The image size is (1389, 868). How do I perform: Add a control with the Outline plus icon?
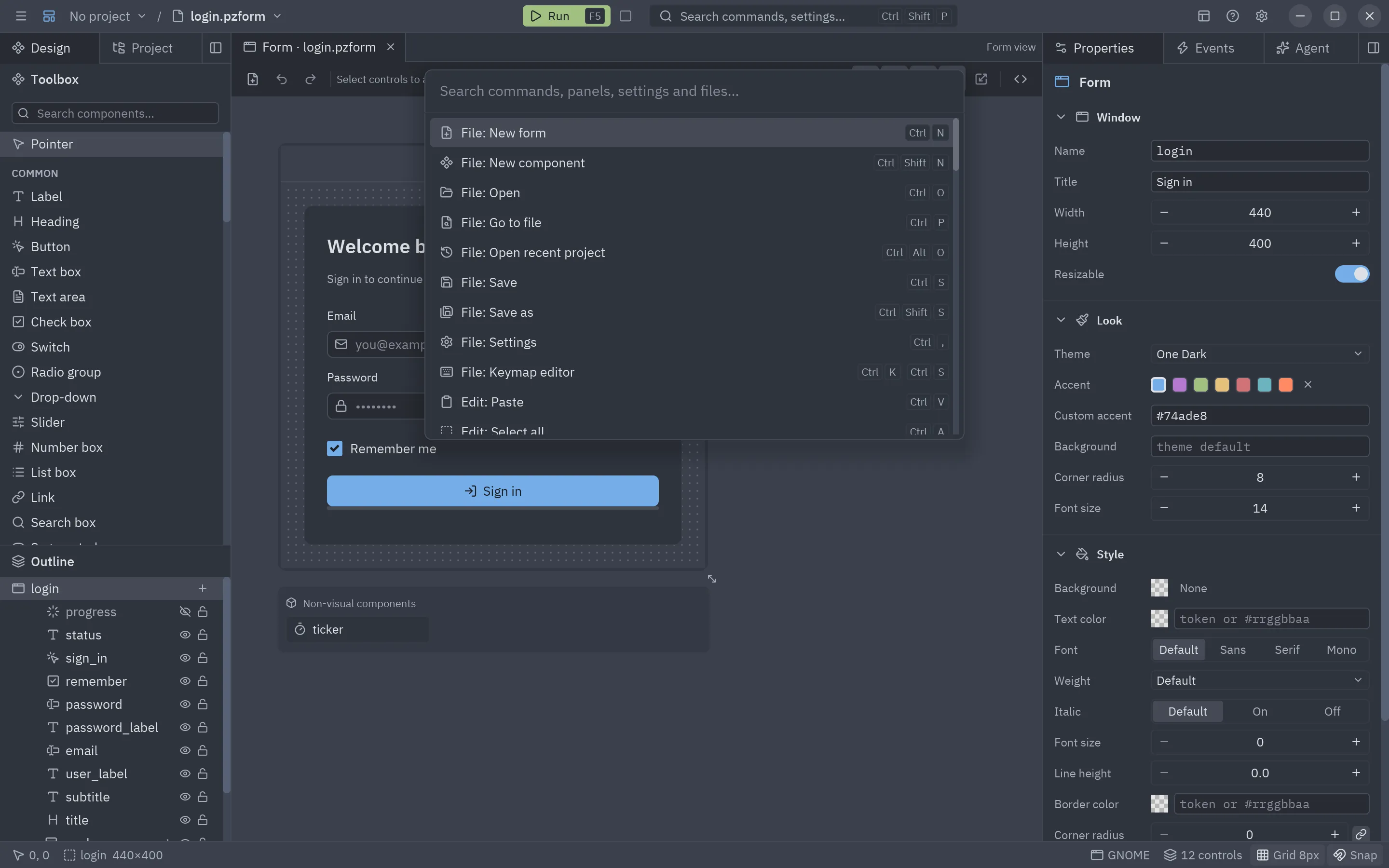point(203,588)
